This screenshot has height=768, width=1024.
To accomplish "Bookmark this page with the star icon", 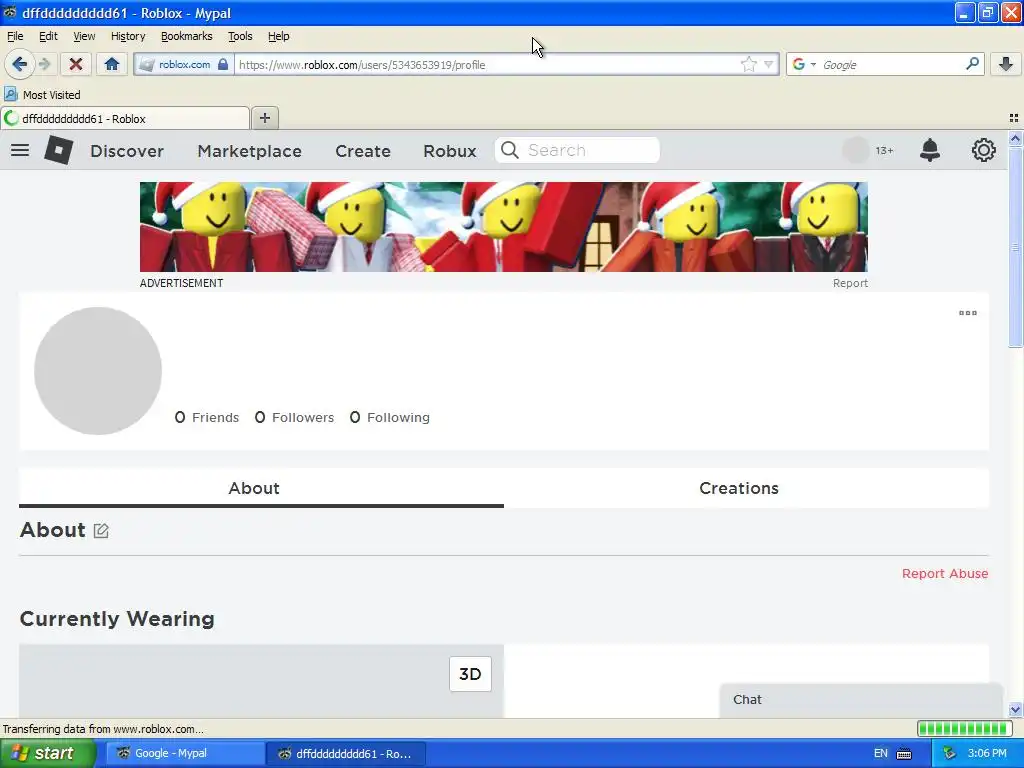I will (x=748, y=64).
